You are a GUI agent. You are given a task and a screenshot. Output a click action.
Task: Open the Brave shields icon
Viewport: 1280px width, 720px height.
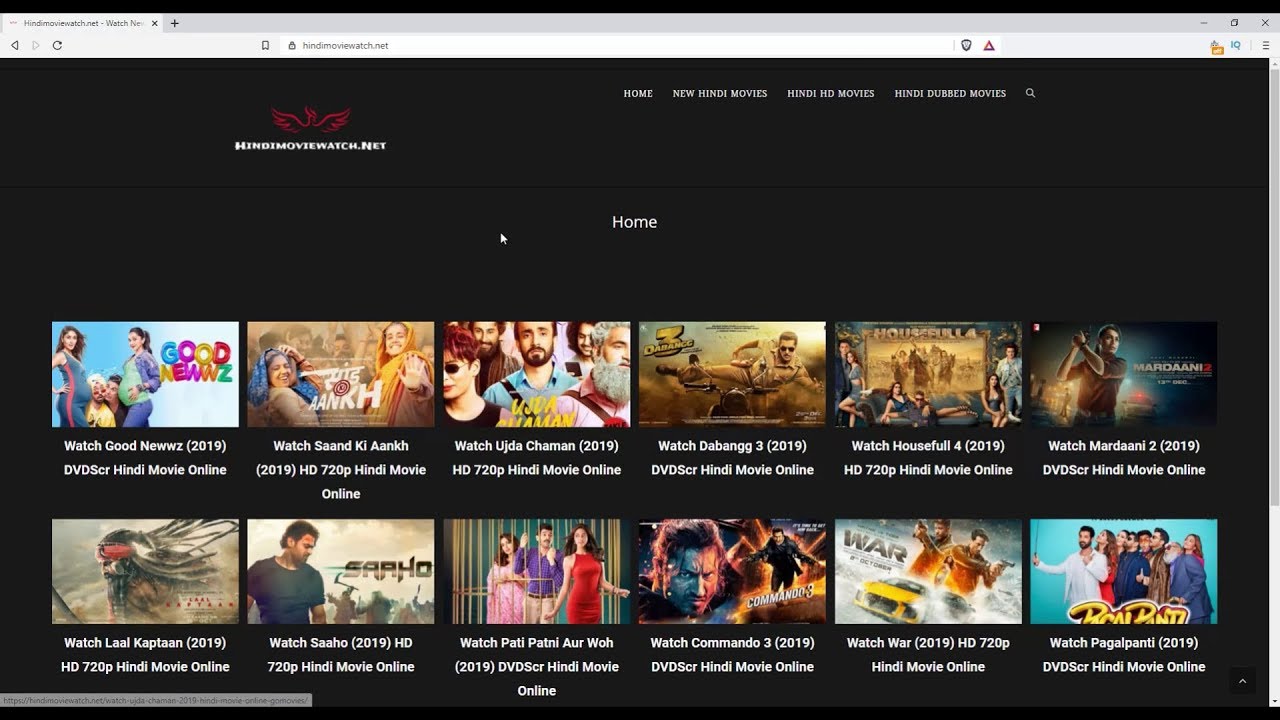[x=966, y=45]
